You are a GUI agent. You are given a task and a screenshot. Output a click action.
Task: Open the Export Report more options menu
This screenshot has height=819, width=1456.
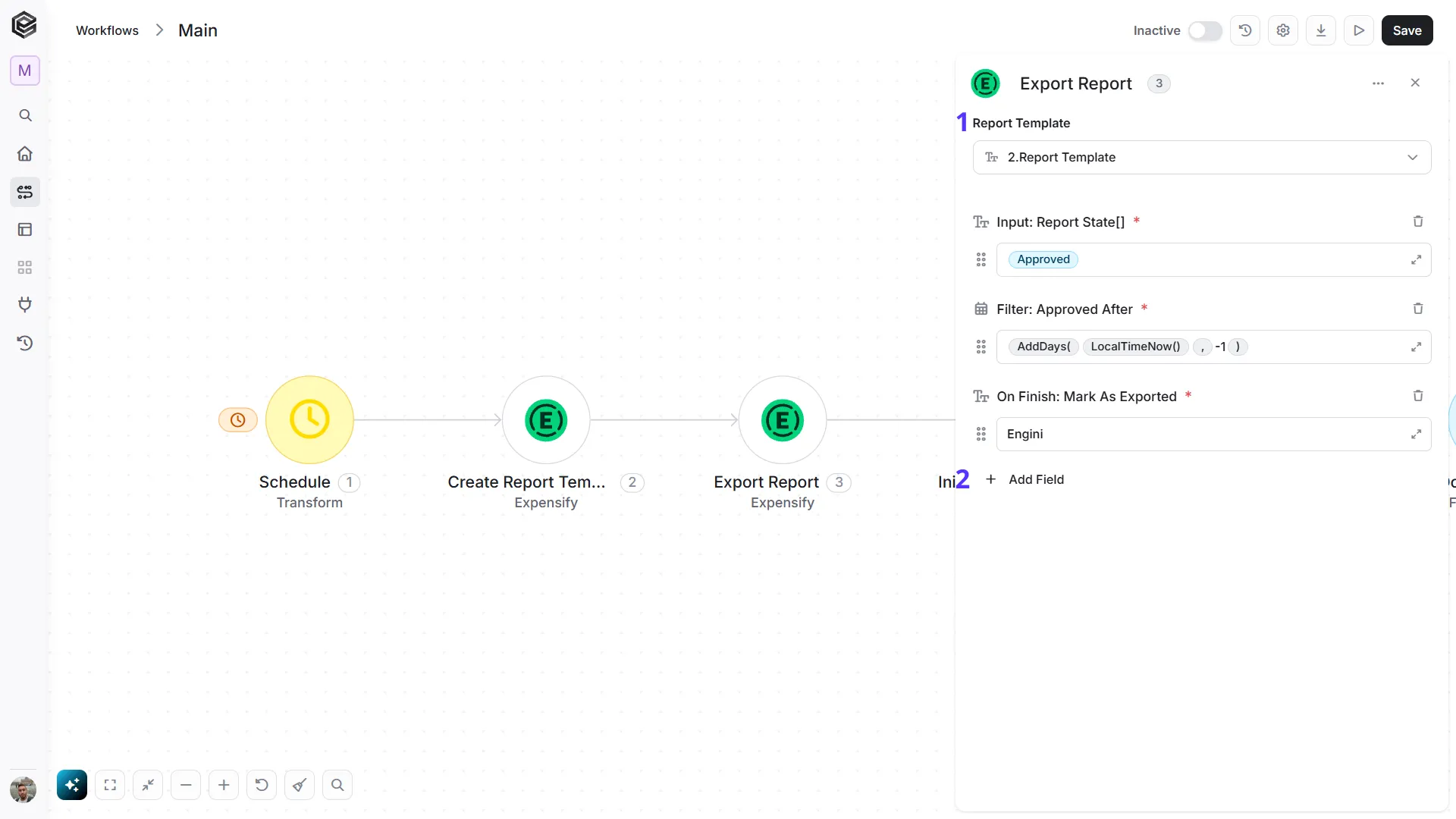coord(1379,83)
